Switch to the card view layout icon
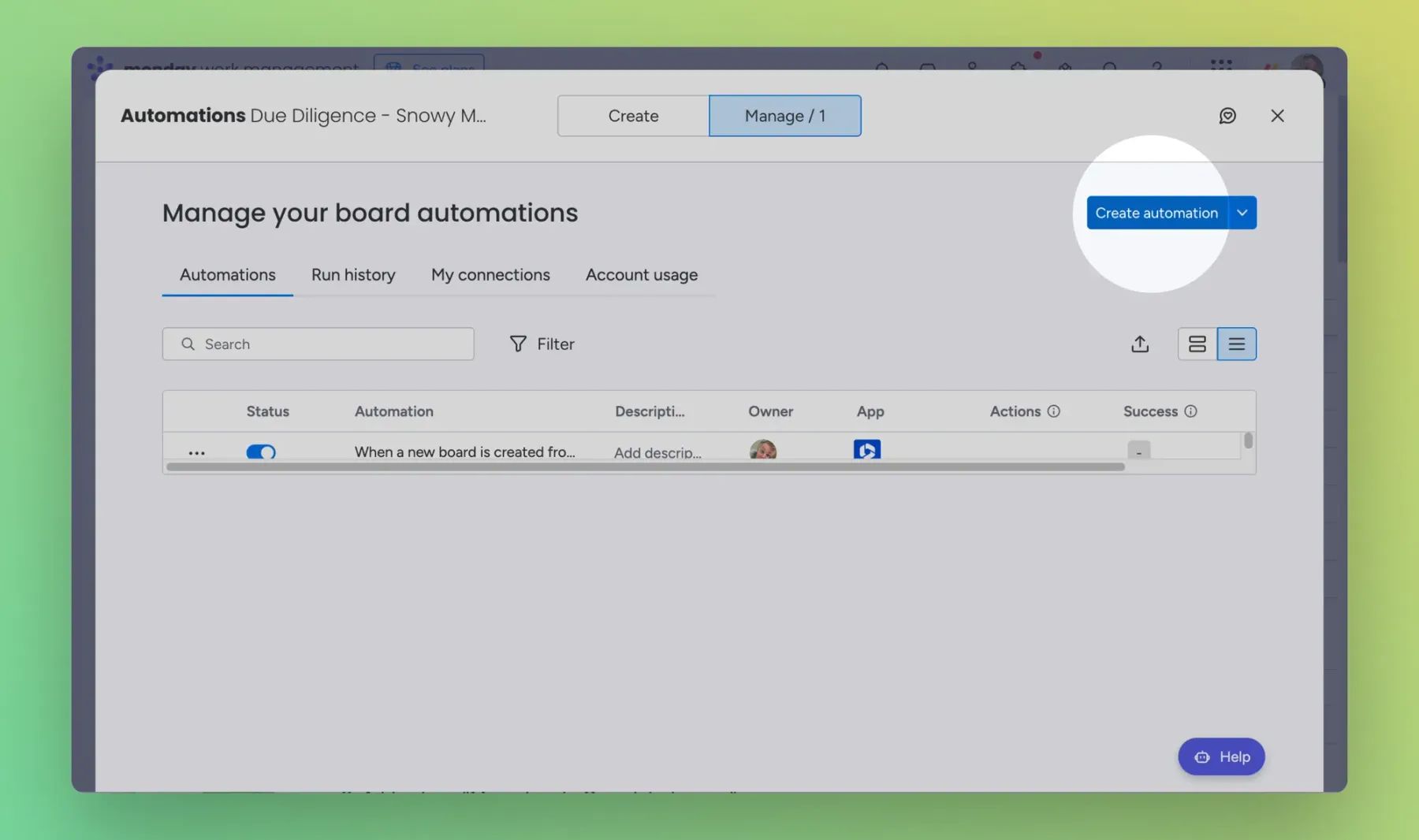Image resolution: width=1419 pixels, height=840 pixels. click(x=1197, y=344)
